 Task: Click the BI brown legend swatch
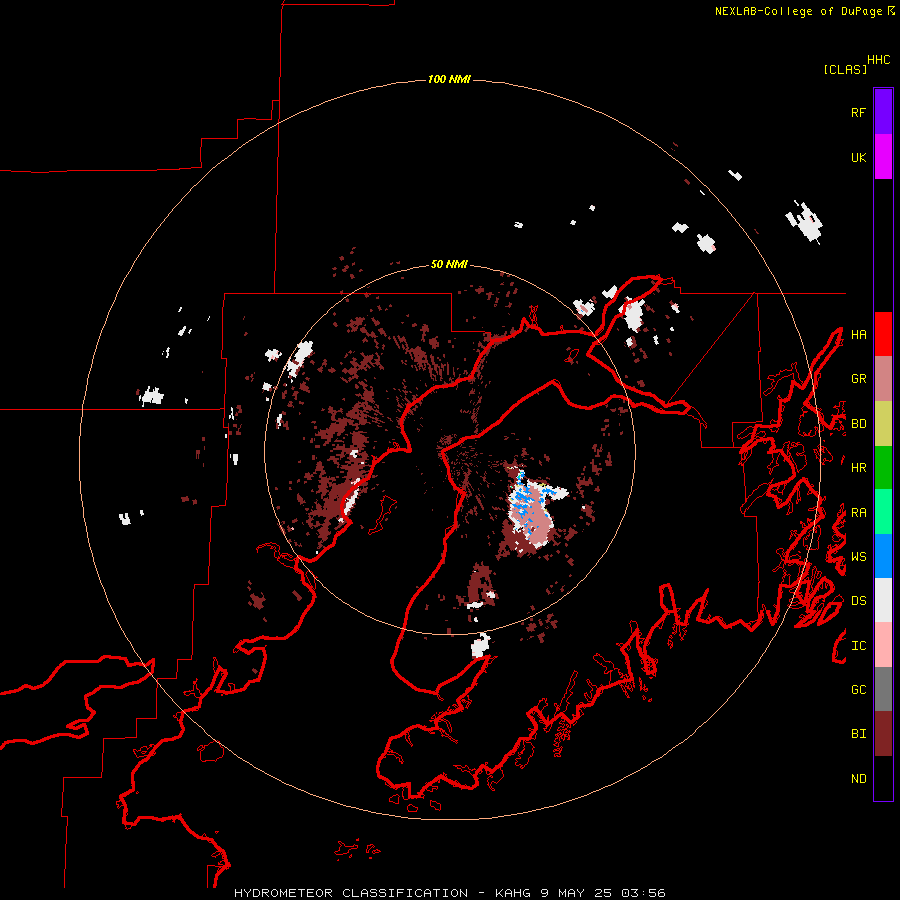click(x=883, y=734)
